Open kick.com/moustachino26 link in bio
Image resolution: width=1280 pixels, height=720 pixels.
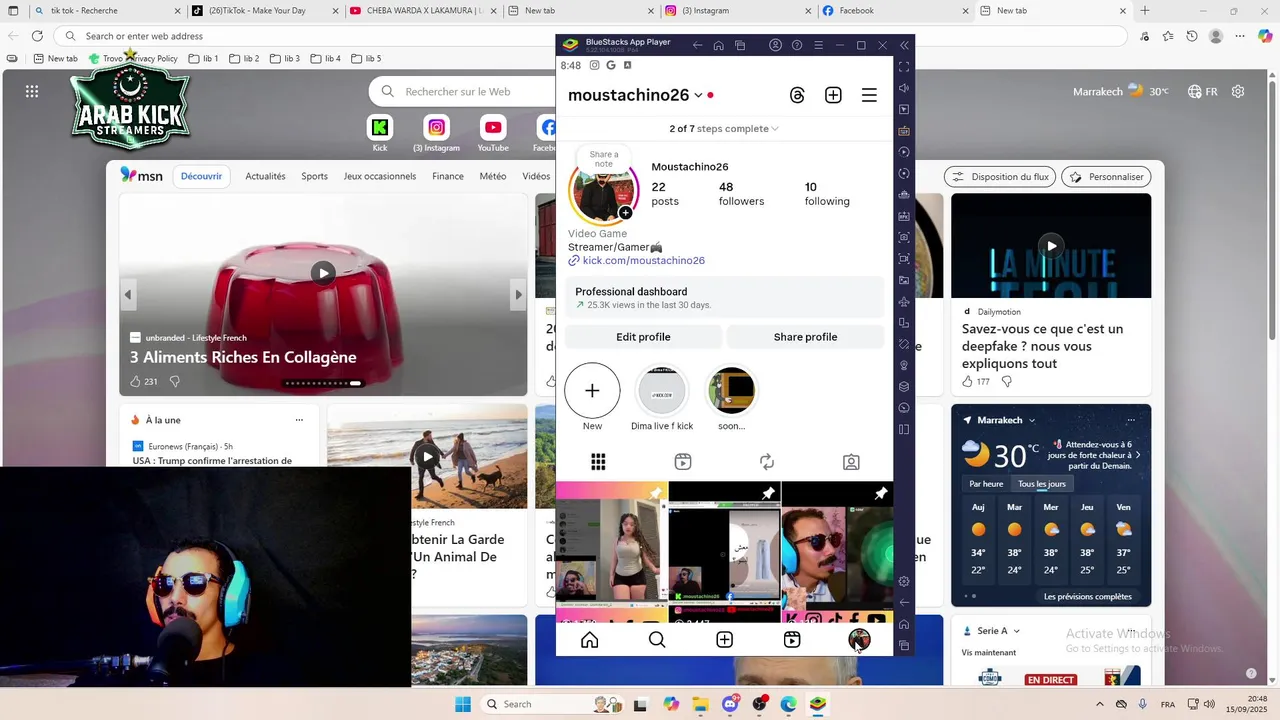point(644,261)
